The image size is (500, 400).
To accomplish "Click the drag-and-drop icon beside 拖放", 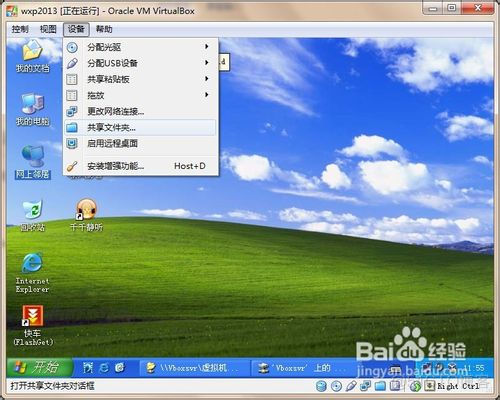I will pos(72,95).
